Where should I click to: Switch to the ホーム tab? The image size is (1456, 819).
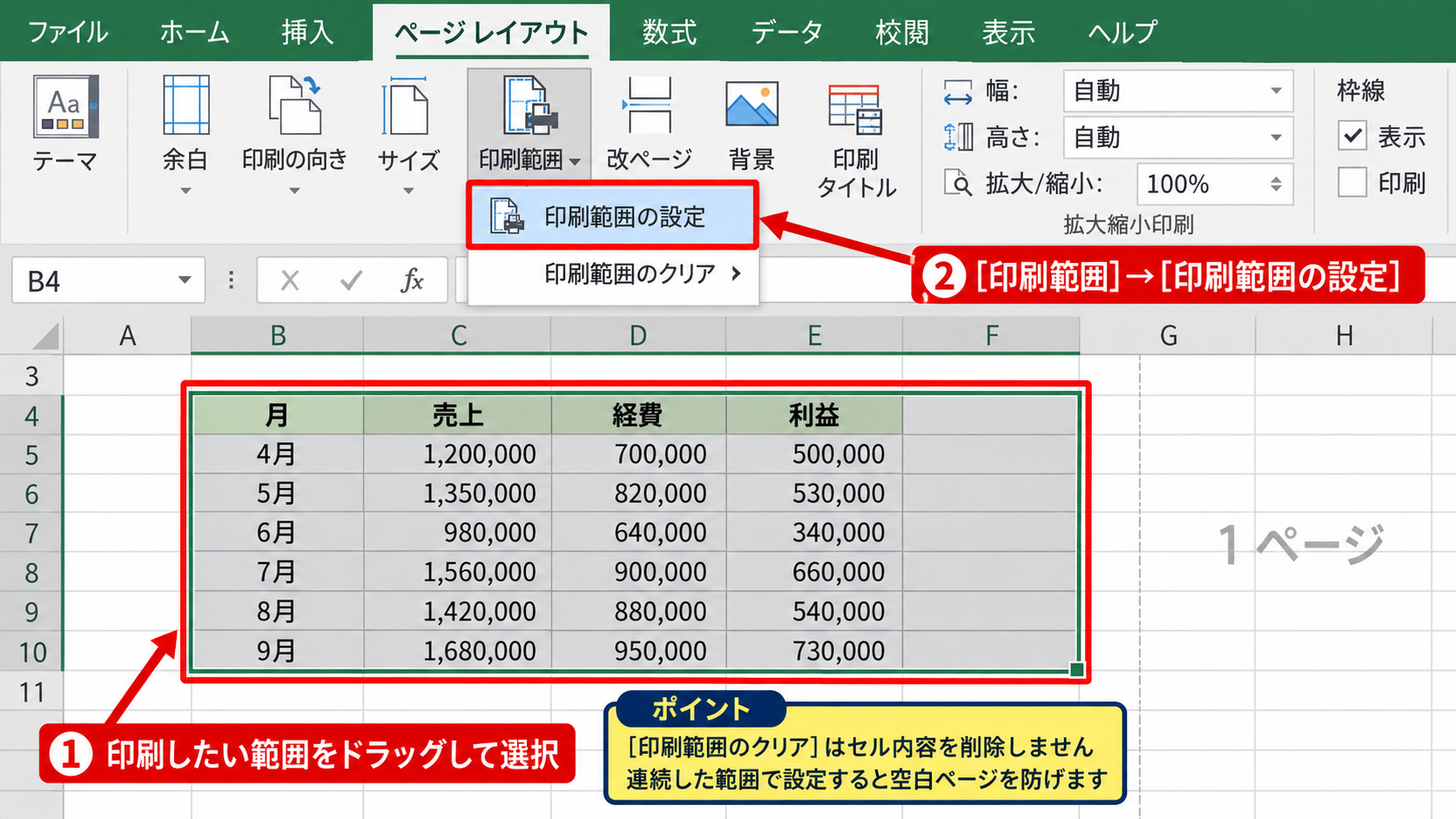point(194,32)
